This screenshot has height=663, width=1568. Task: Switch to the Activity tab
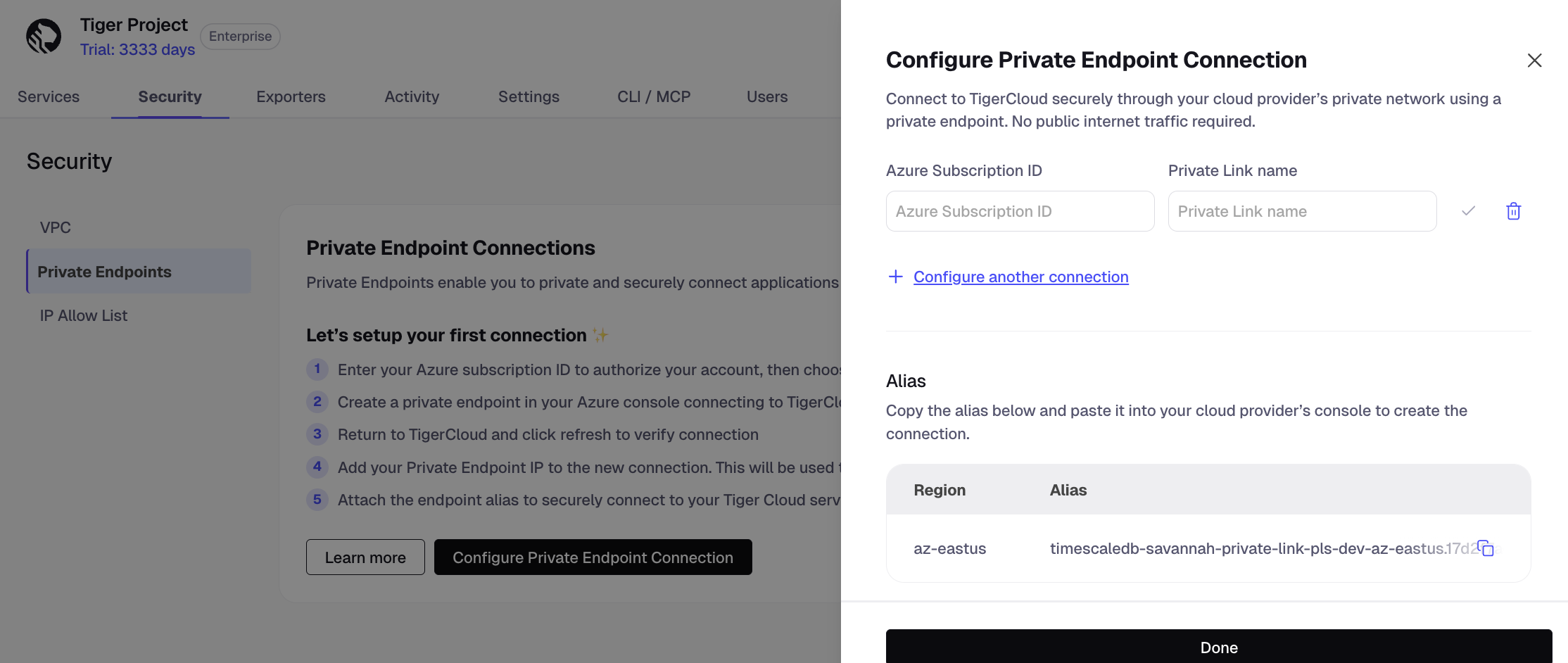tap(412, 96)
